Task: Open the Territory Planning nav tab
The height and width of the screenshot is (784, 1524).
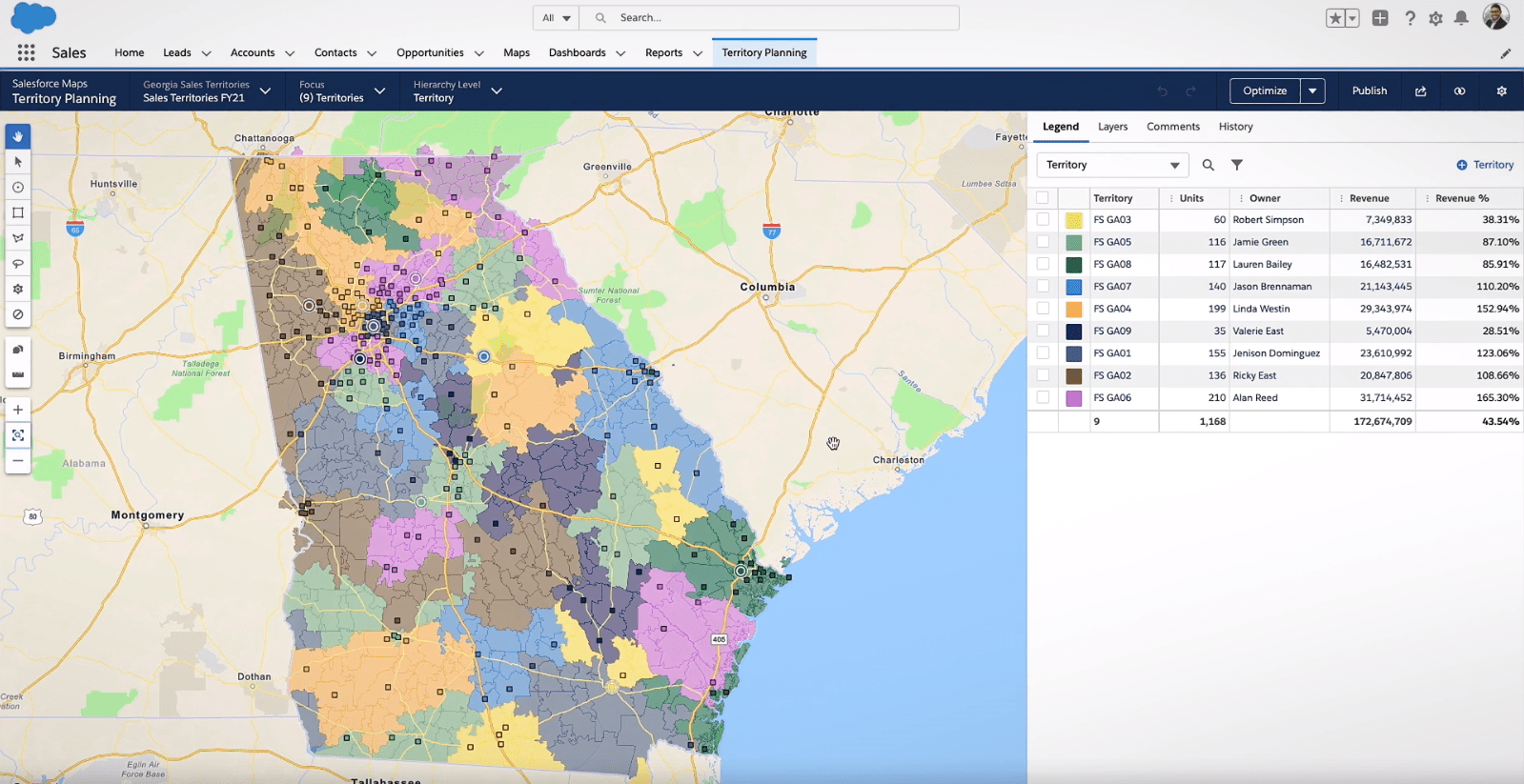Action: [x=764, y=52]
